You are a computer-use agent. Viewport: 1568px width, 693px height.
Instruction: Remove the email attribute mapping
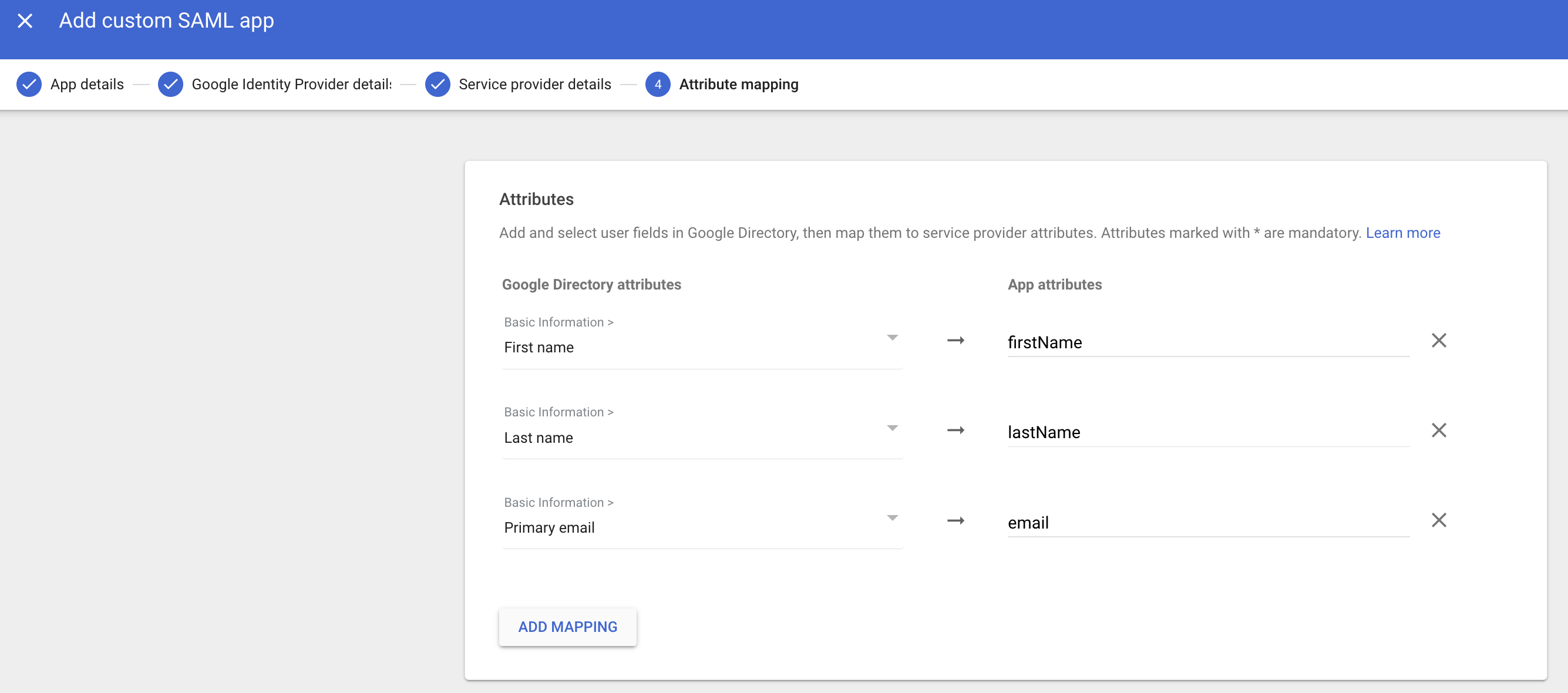click(x=1439, y=520)
